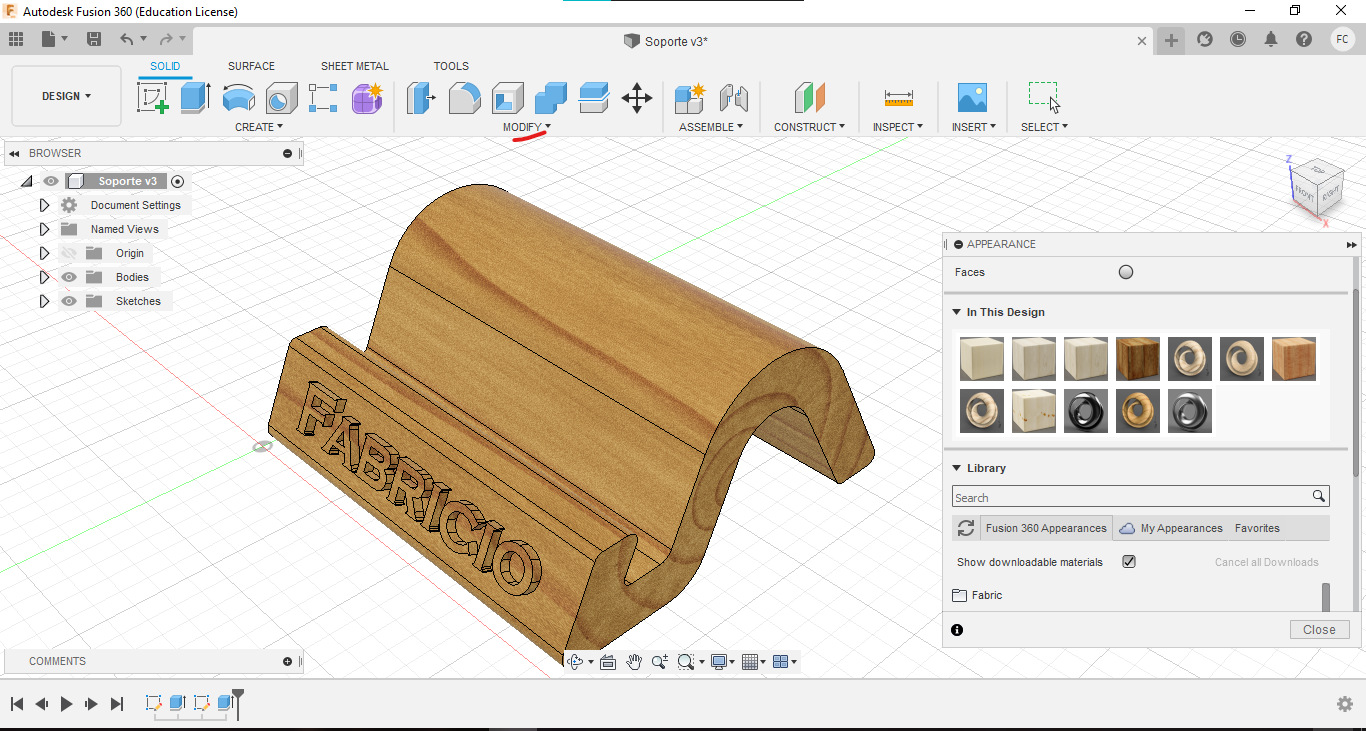Click the Extrude tool icon
1366x731 pixels.
[195, 98]
